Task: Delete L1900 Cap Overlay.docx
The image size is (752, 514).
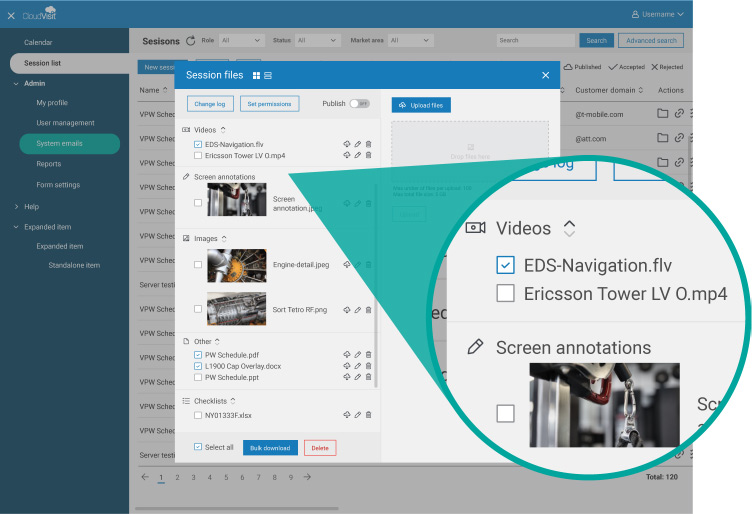Action: pyautogui.click(x=368, y=365)
